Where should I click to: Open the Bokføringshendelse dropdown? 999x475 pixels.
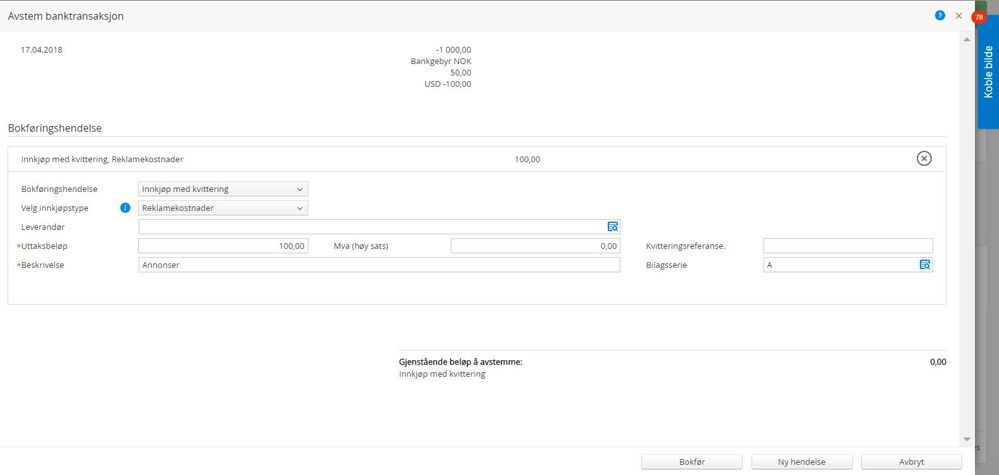coord(223,188)
